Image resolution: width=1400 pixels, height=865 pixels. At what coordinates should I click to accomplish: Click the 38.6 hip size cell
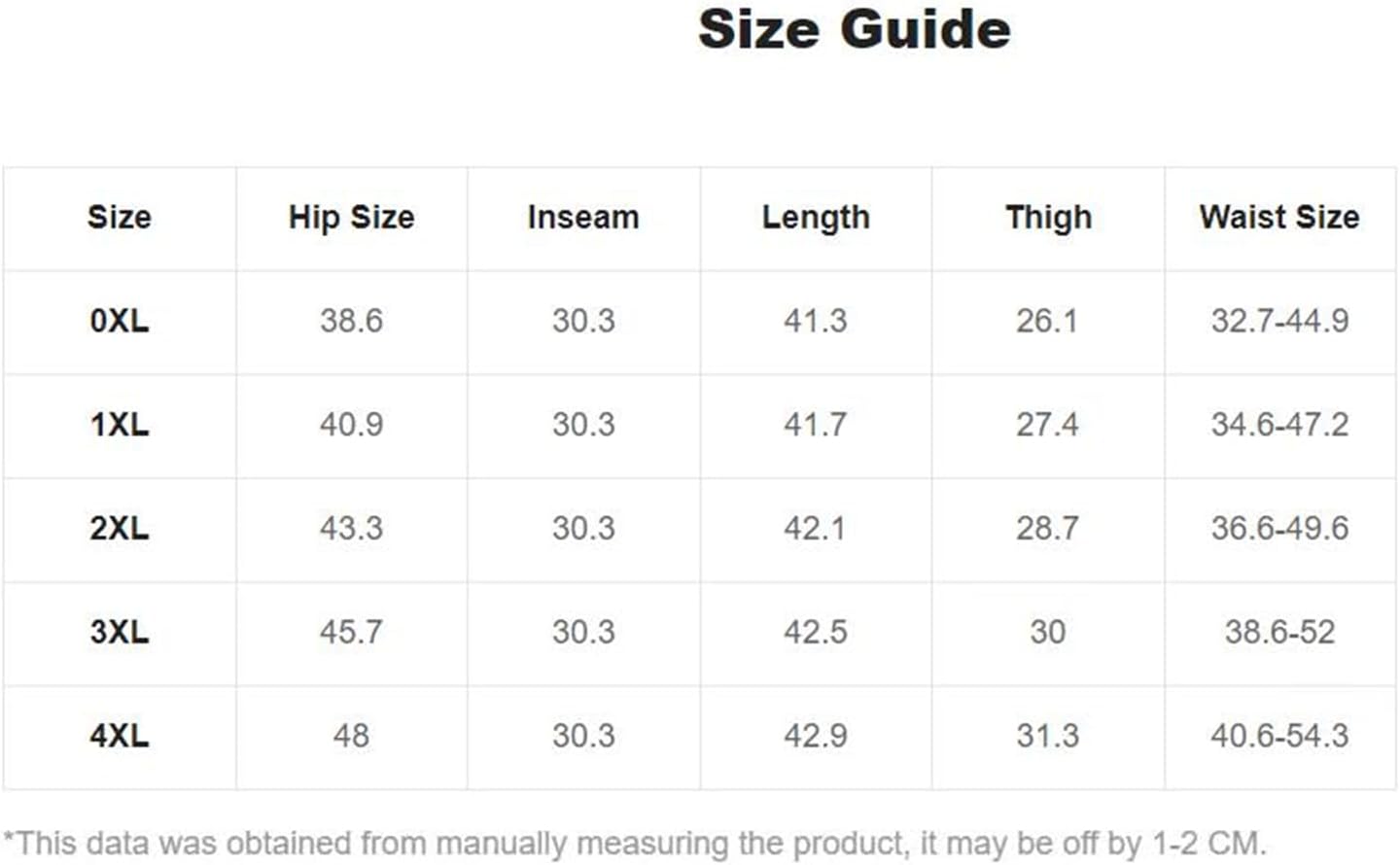tap(351, 321)
